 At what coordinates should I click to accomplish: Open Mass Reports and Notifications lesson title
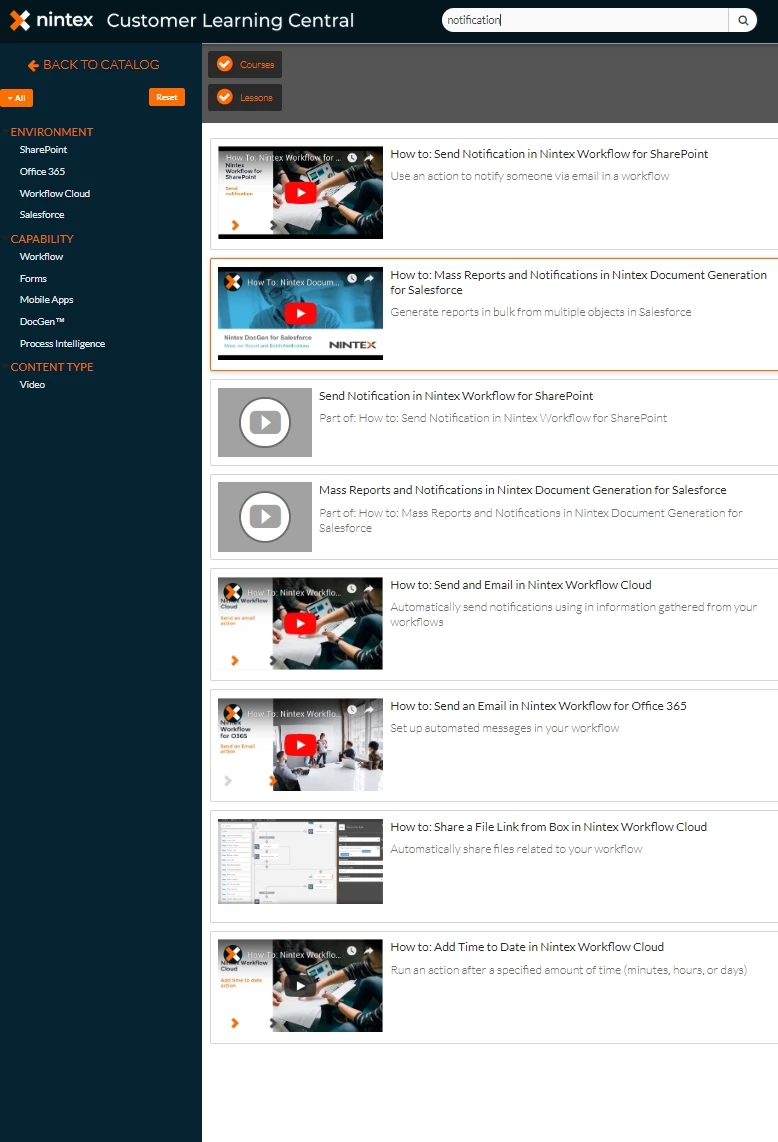tap(522, 489)
